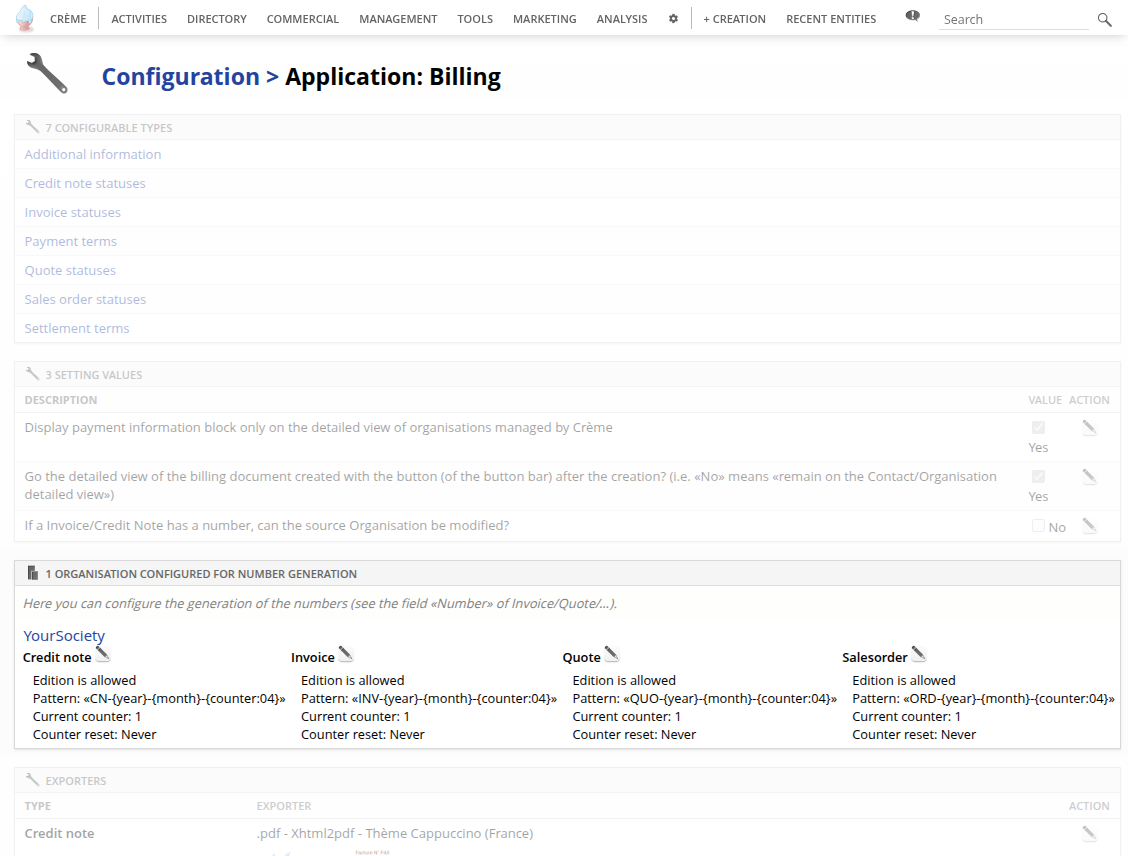Screen dimensions: 1128x856
Task: Click the Type column header in Exporters
Action: pyautogui.click(x=37, y=806)
